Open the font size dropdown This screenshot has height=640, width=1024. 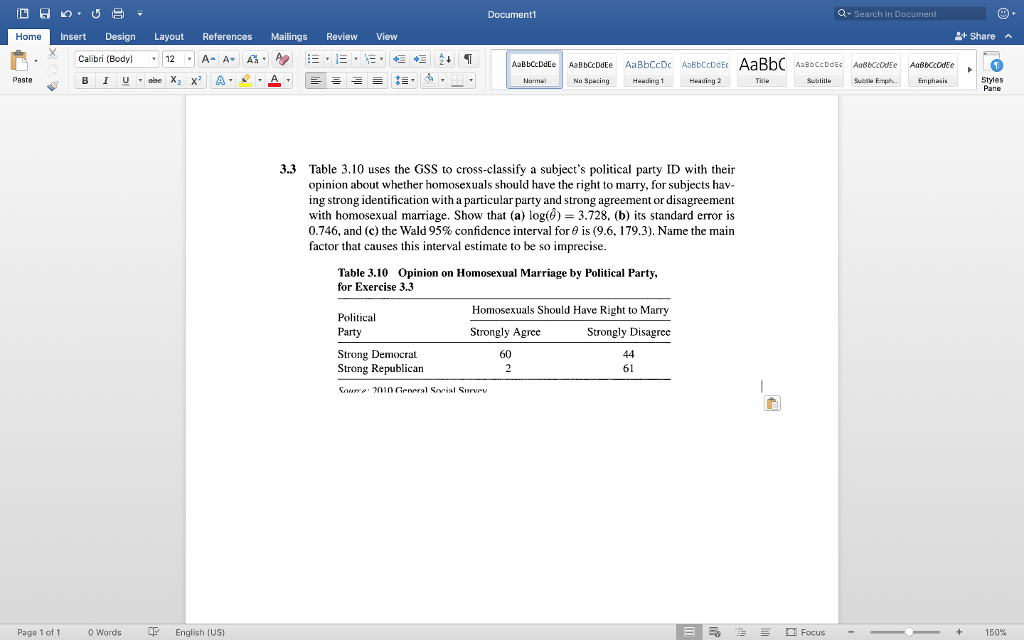click(x=189, y=58)
